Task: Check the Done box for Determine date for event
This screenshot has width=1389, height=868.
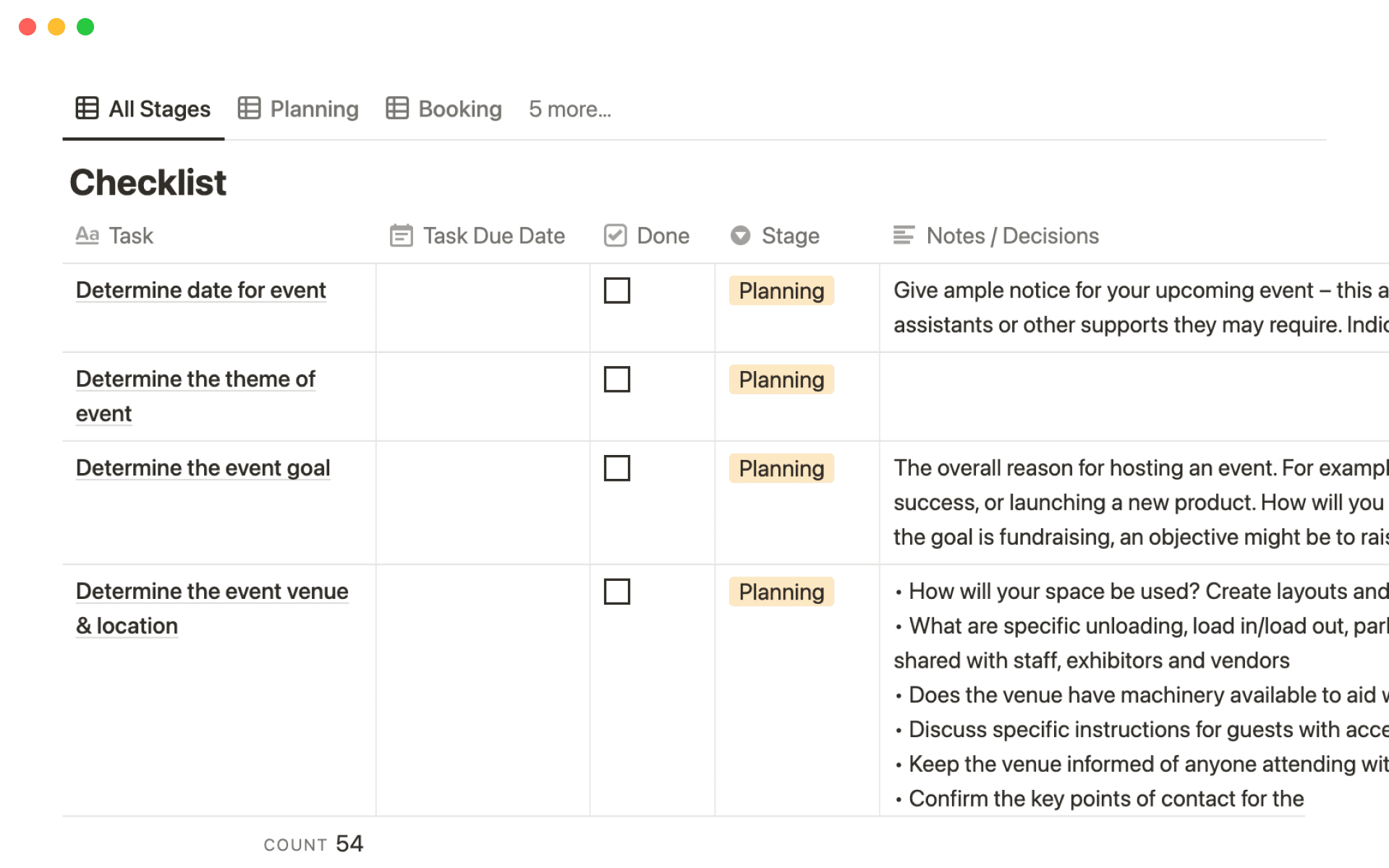Action: point(617,290)
